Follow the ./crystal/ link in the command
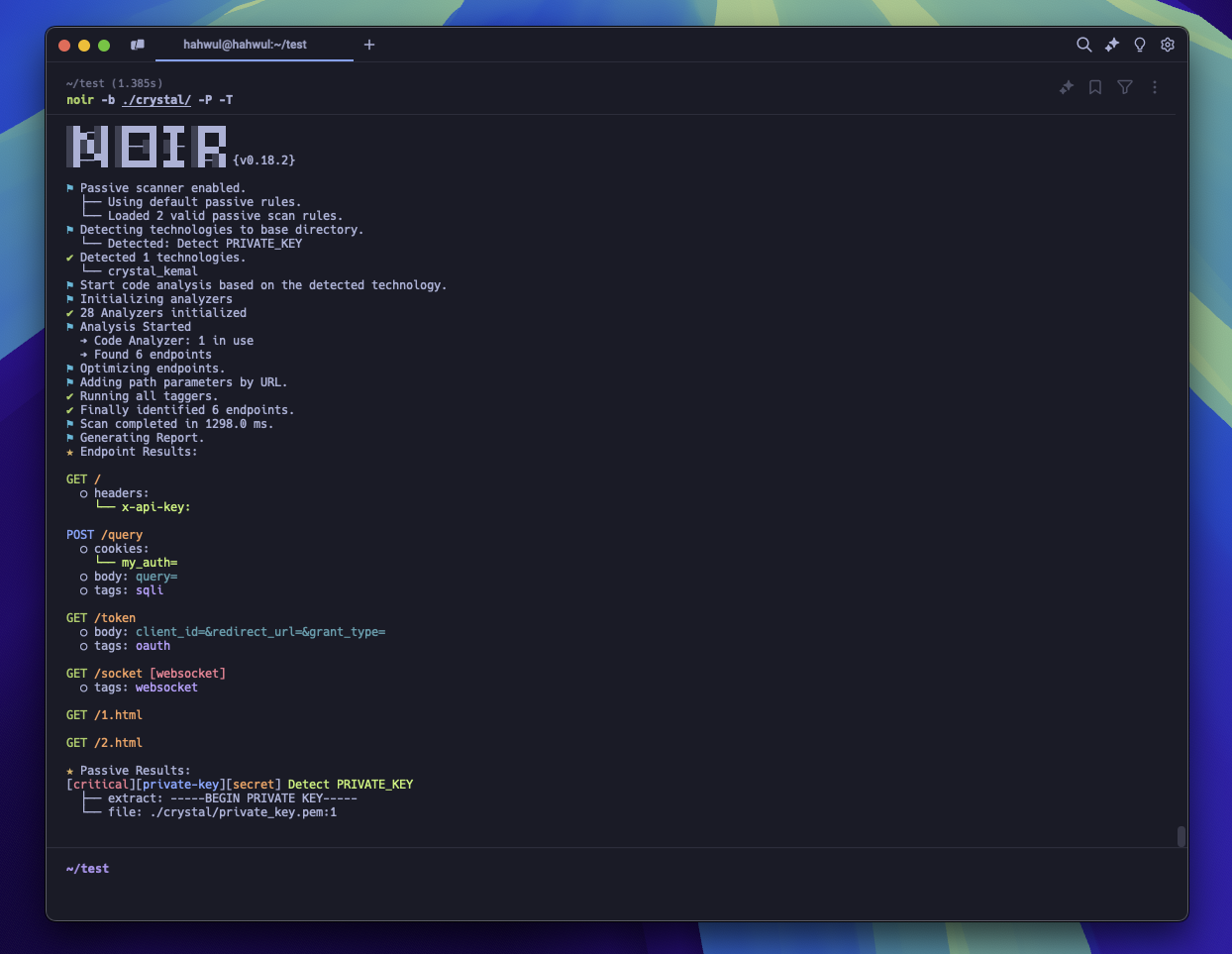 (156, 99)
